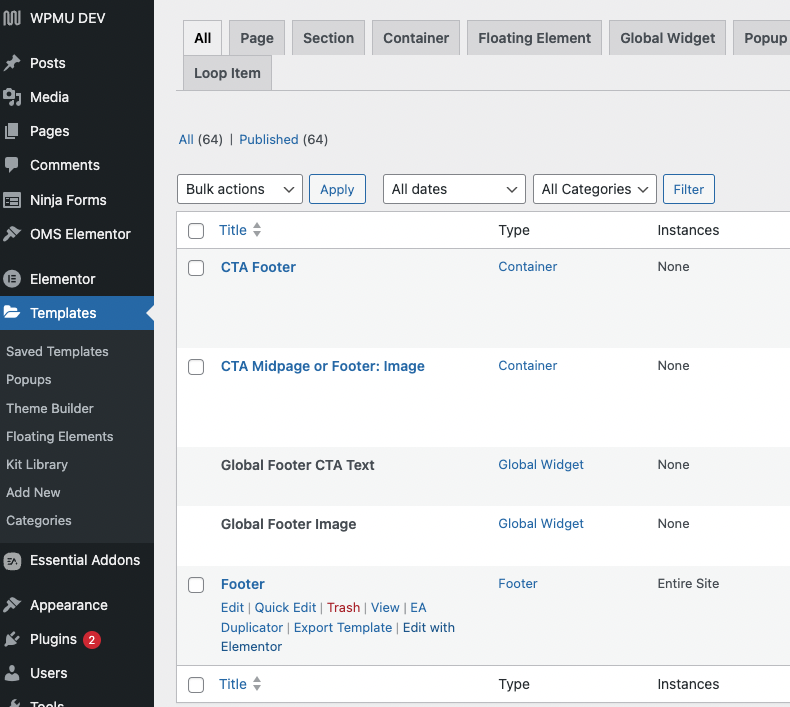Open Floating Elements submenu item
Viewport: 790px width, 707px height.
[59, 436]
